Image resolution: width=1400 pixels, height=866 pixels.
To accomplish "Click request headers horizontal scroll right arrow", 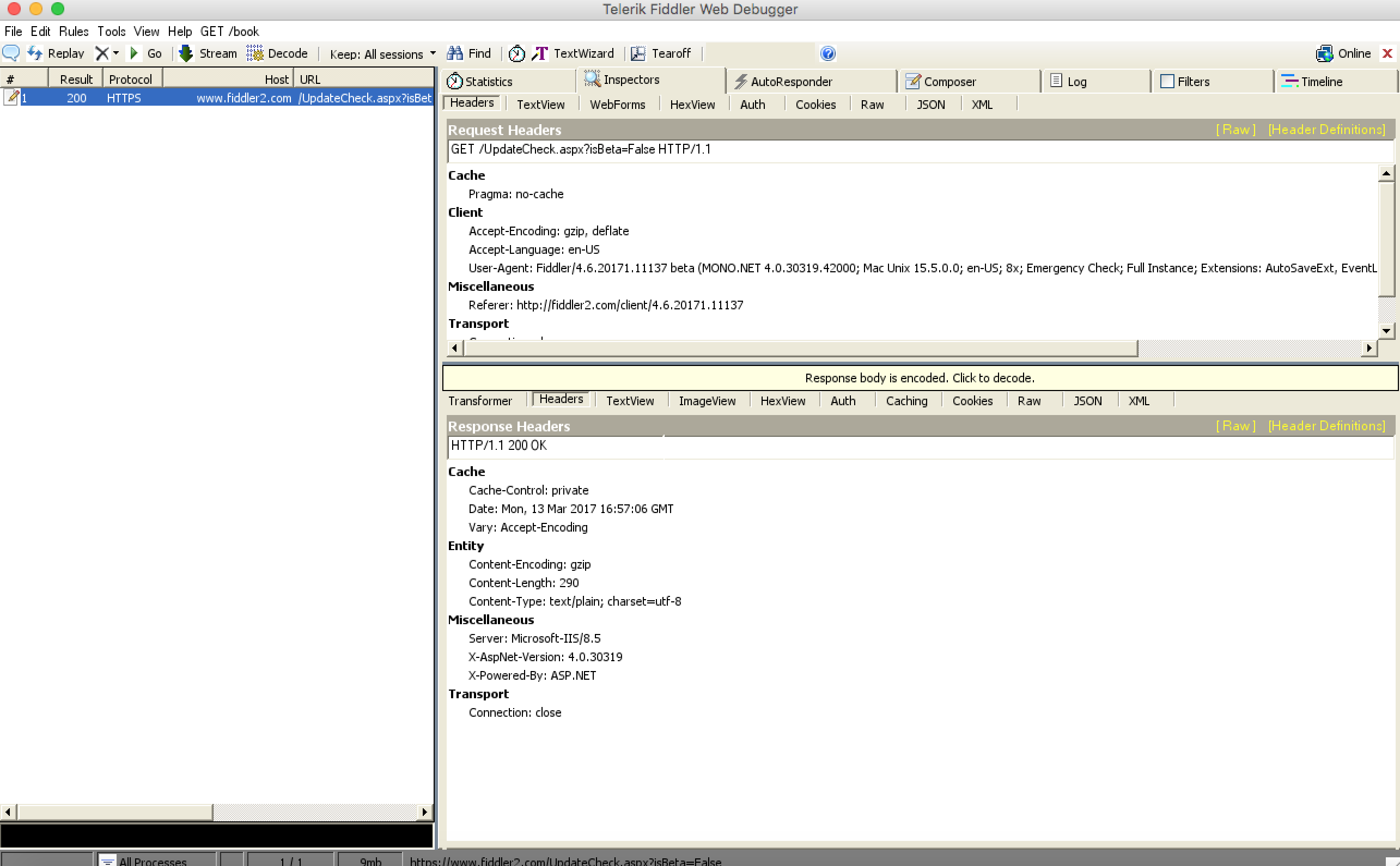I will click(1369, 347).
